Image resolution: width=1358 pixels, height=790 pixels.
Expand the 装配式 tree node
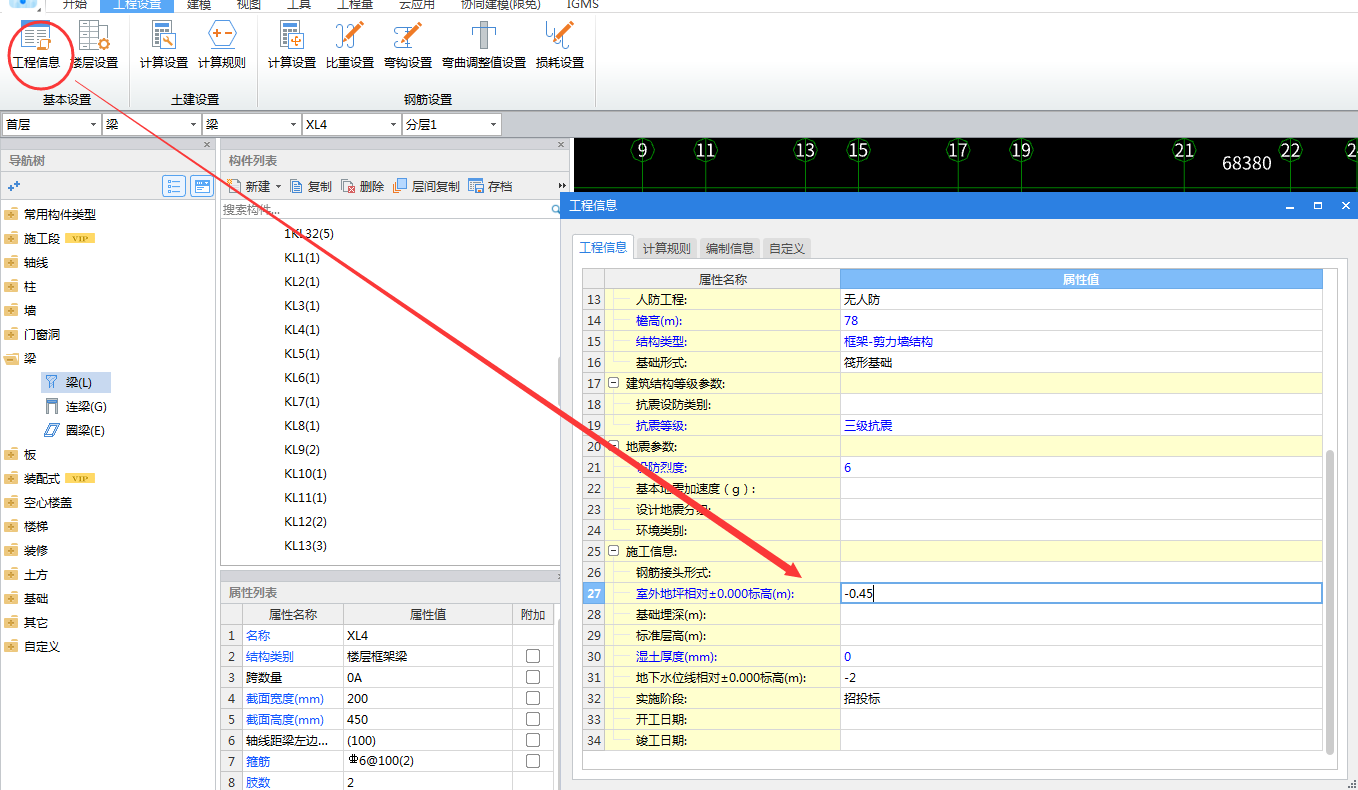point(11,478)
